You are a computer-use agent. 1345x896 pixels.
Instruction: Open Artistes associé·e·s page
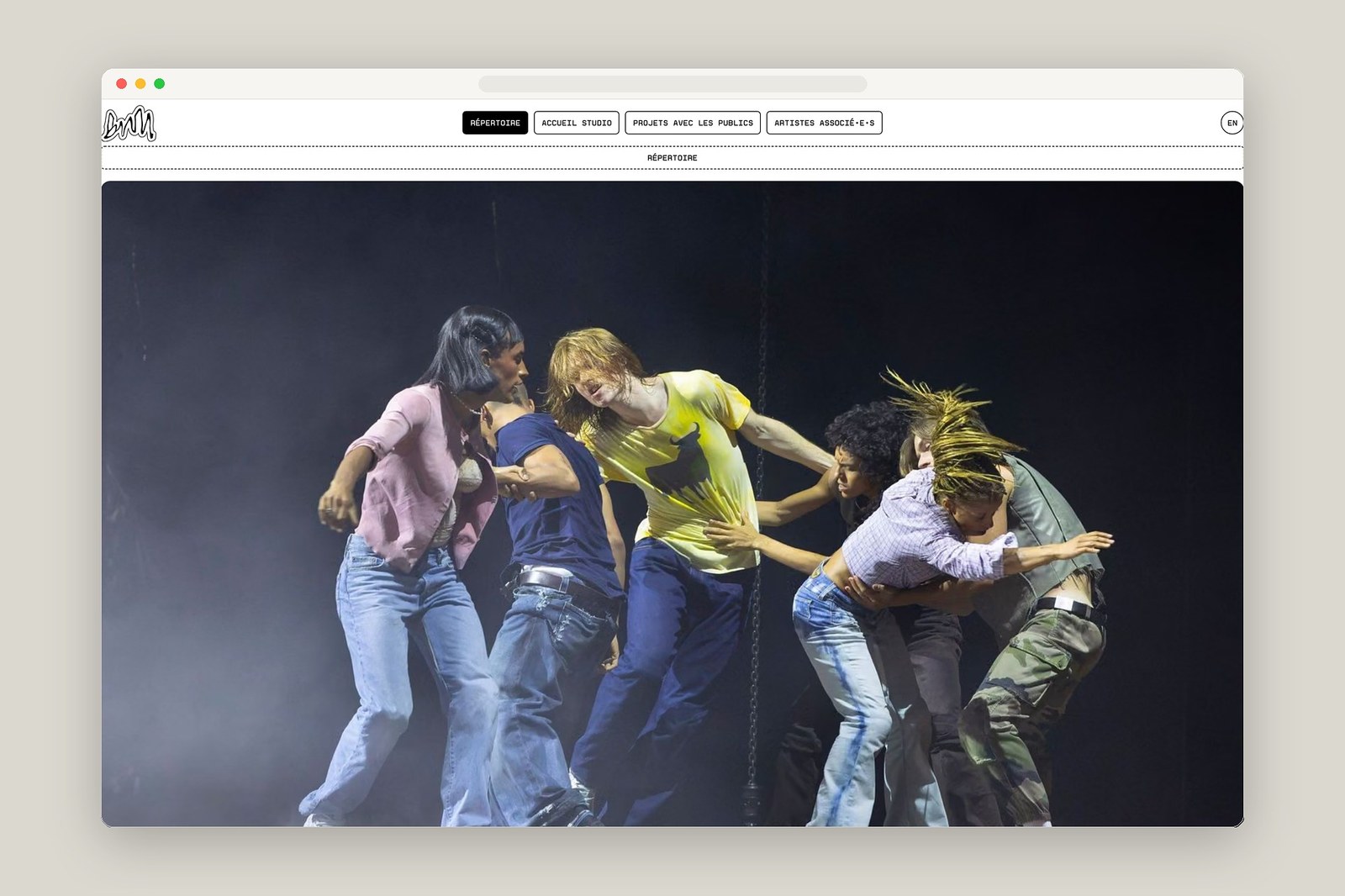[x=825, y=123]
